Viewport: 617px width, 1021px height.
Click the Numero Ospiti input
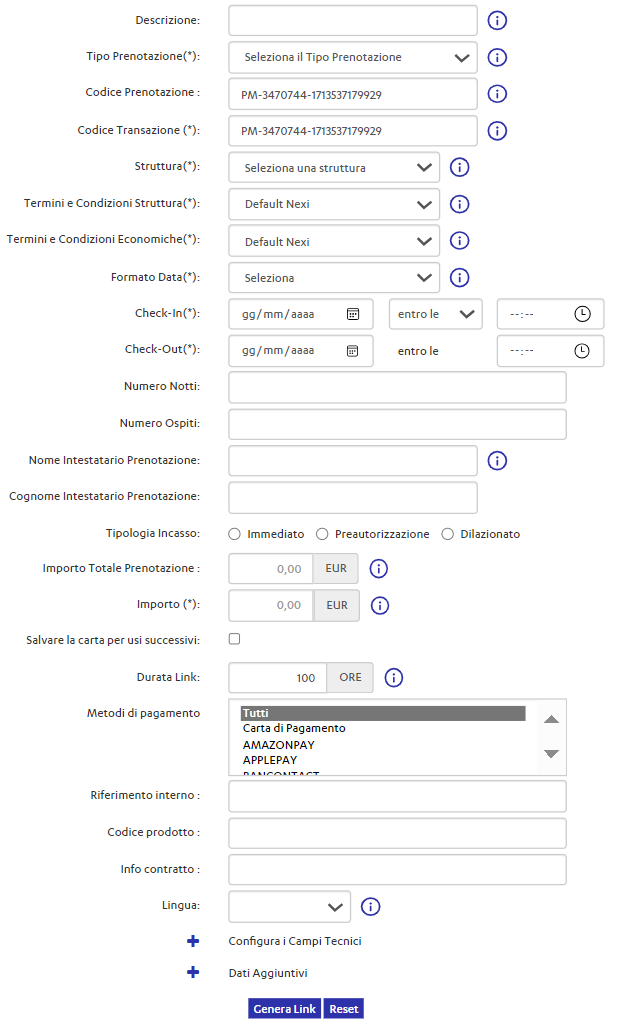click(x=397, y=425)
